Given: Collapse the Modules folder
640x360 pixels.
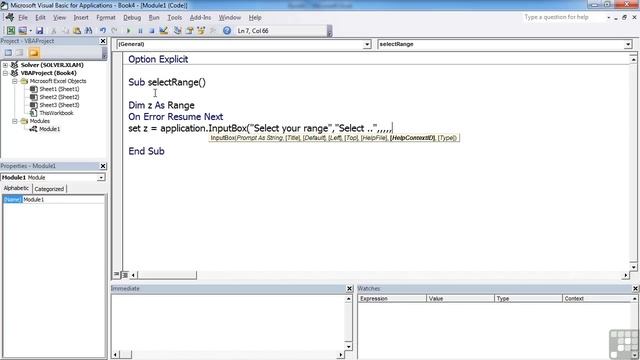Looking at the screenshot, I should point(15,121).
